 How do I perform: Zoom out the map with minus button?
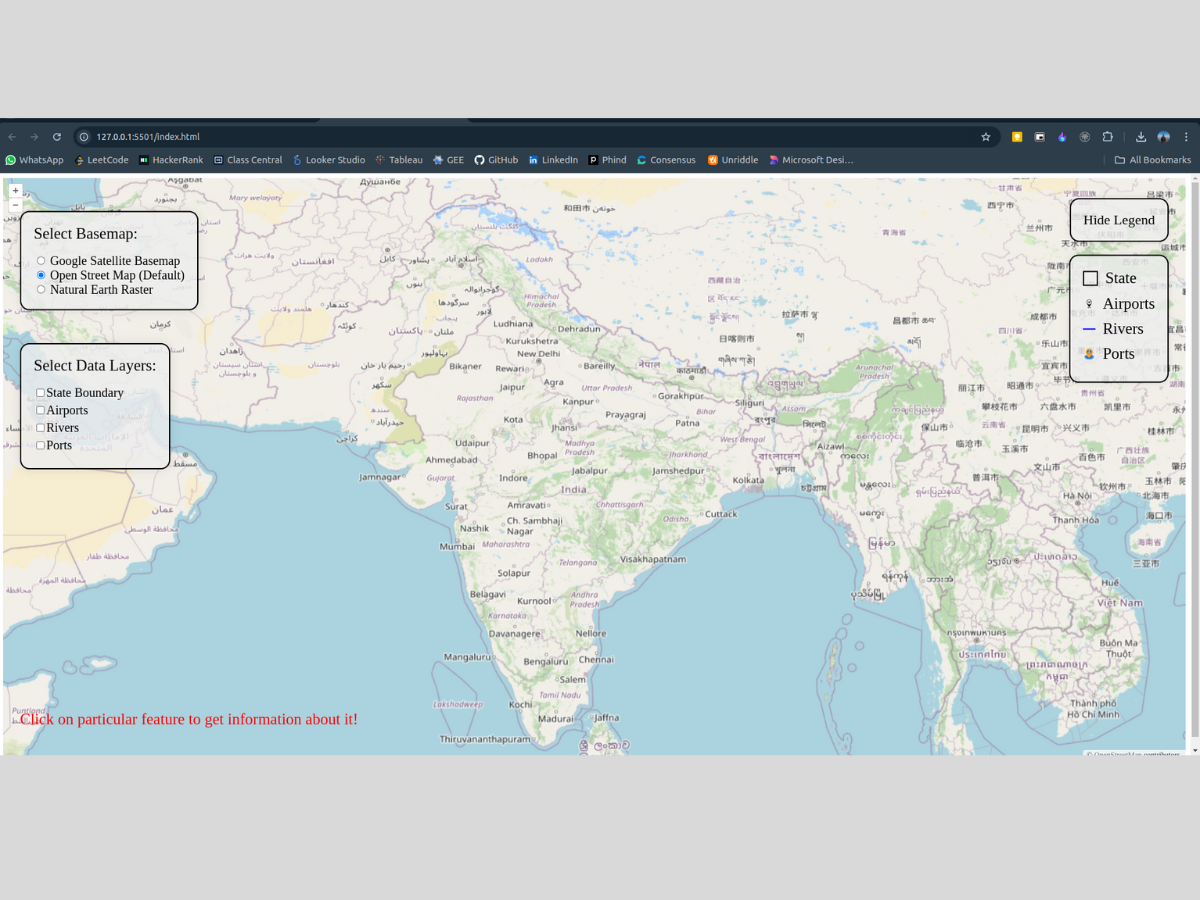point(15,204)
